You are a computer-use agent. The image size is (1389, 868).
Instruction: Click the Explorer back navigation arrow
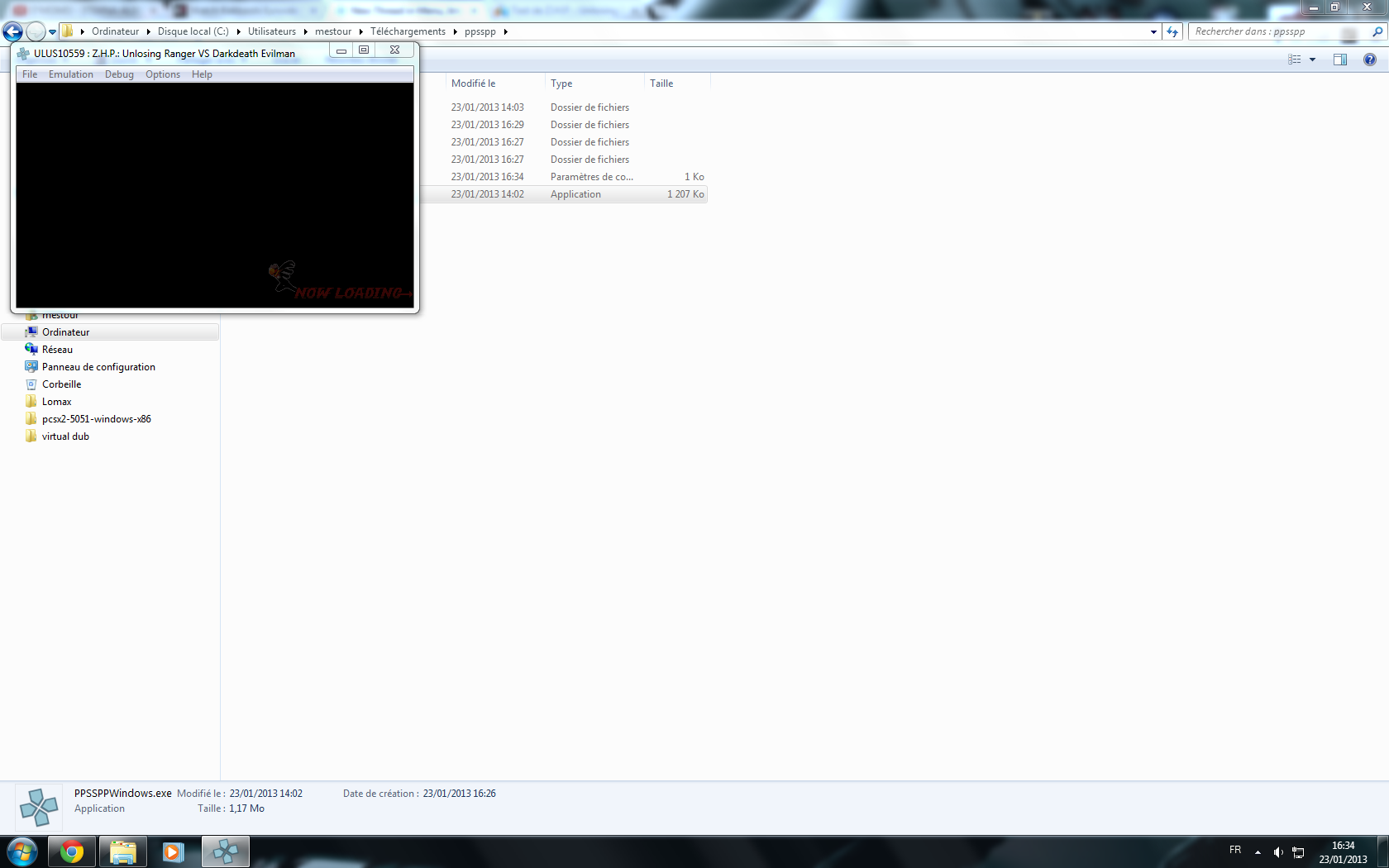pos(13,31)
